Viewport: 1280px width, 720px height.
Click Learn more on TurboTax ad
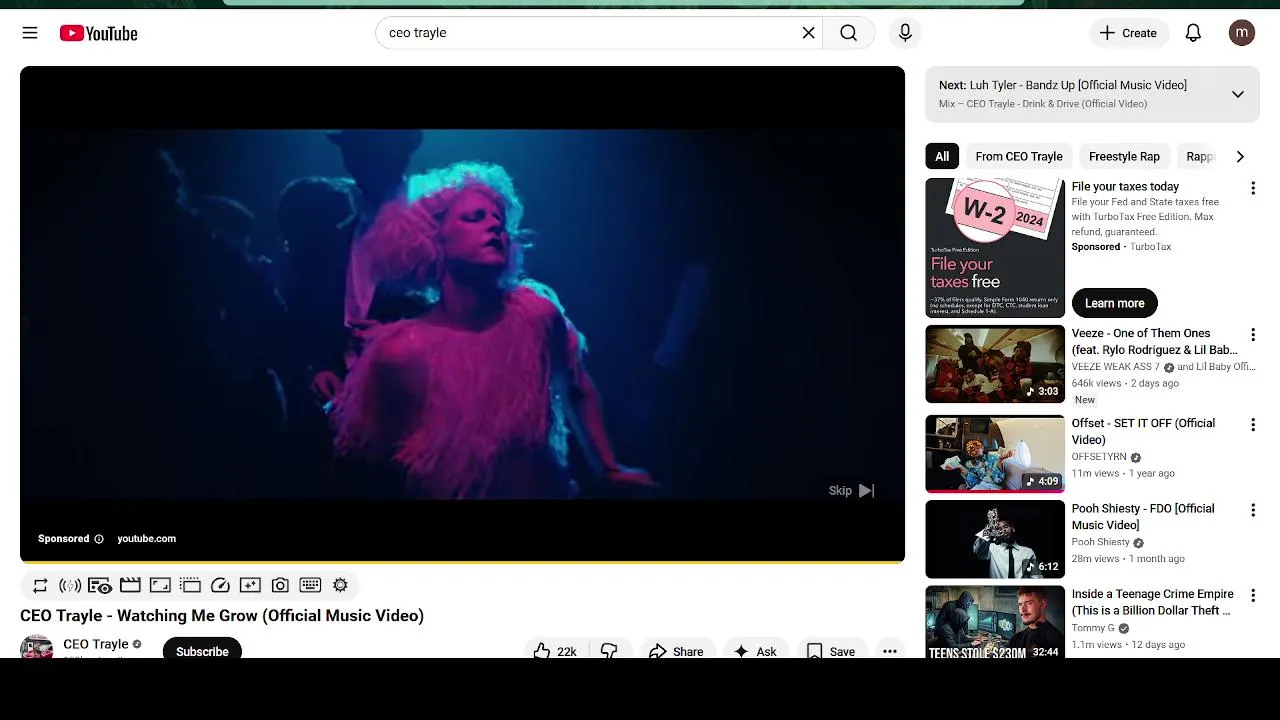pos(1114,303)
